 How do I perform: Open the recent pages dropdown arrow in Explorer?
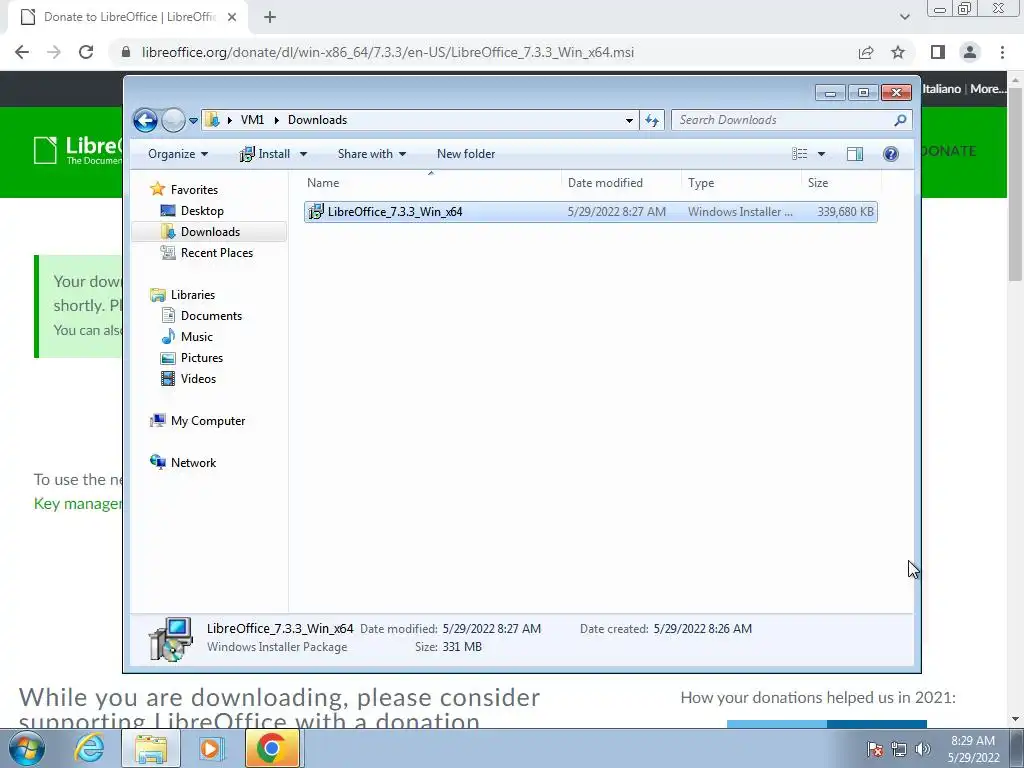tap(193, 121)
